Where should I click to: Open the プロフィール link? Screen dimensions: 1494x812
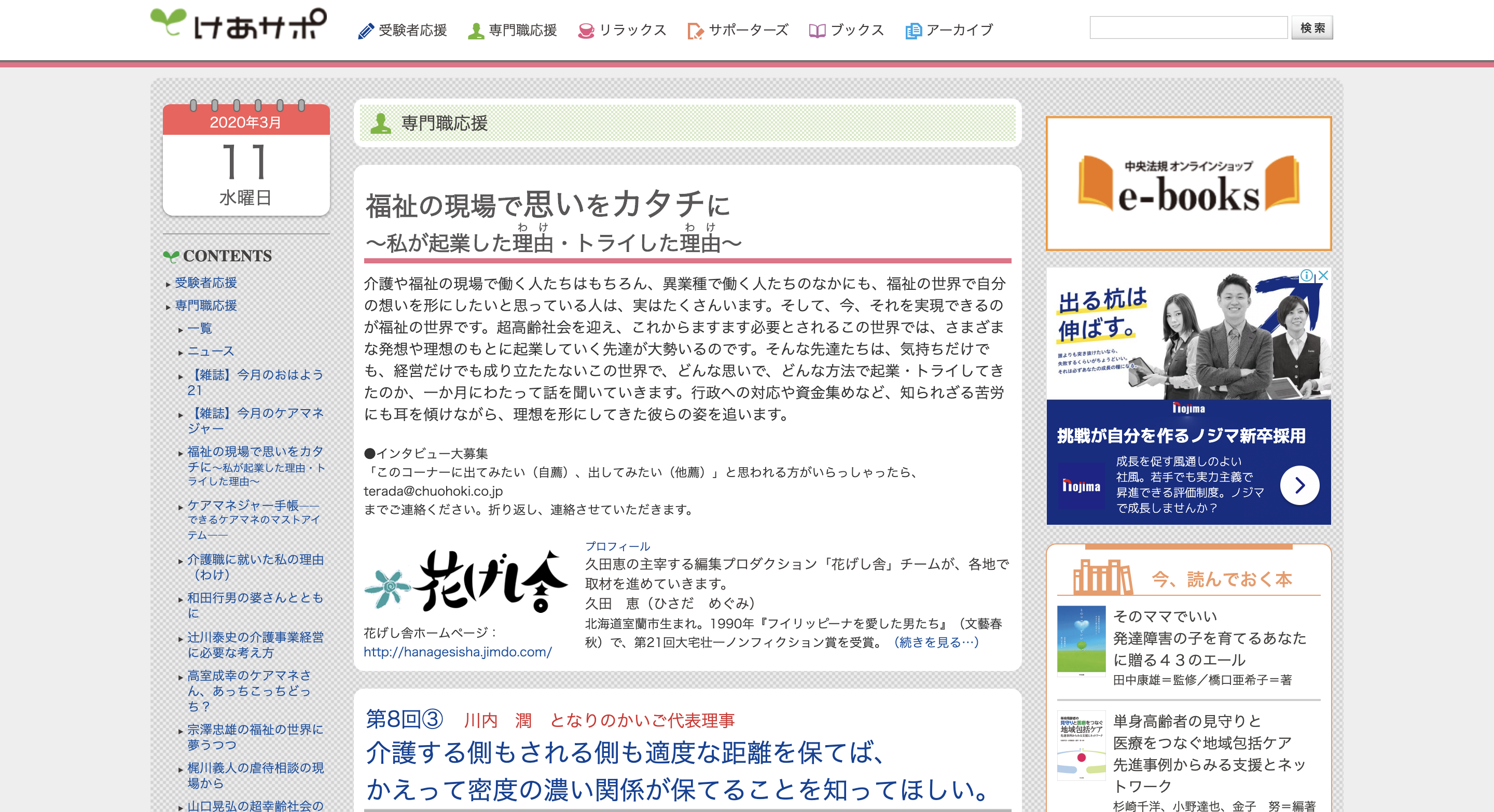click(618, 547)
